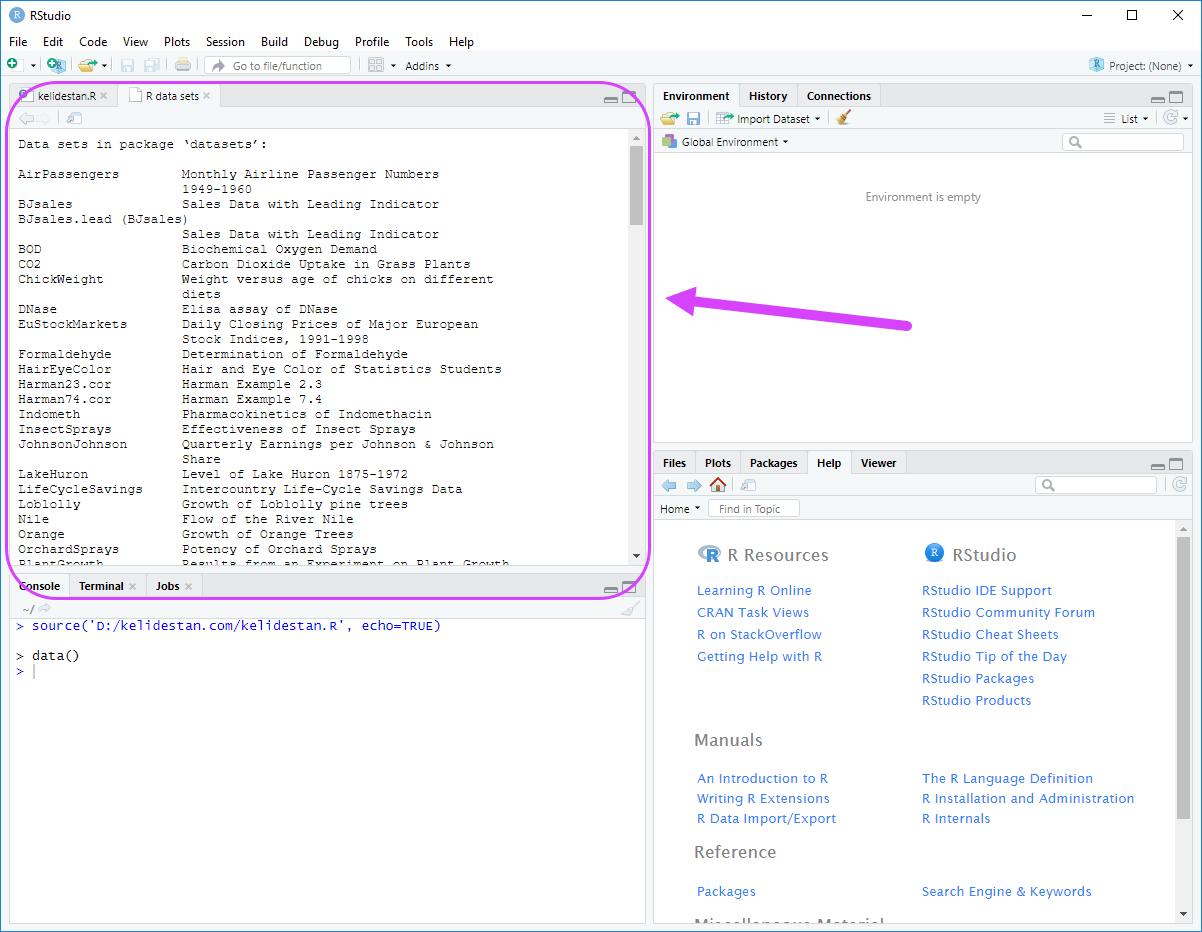The image size is (1202, 932).
Task: Minimize the Environment pane
Action: (1157, 98)
